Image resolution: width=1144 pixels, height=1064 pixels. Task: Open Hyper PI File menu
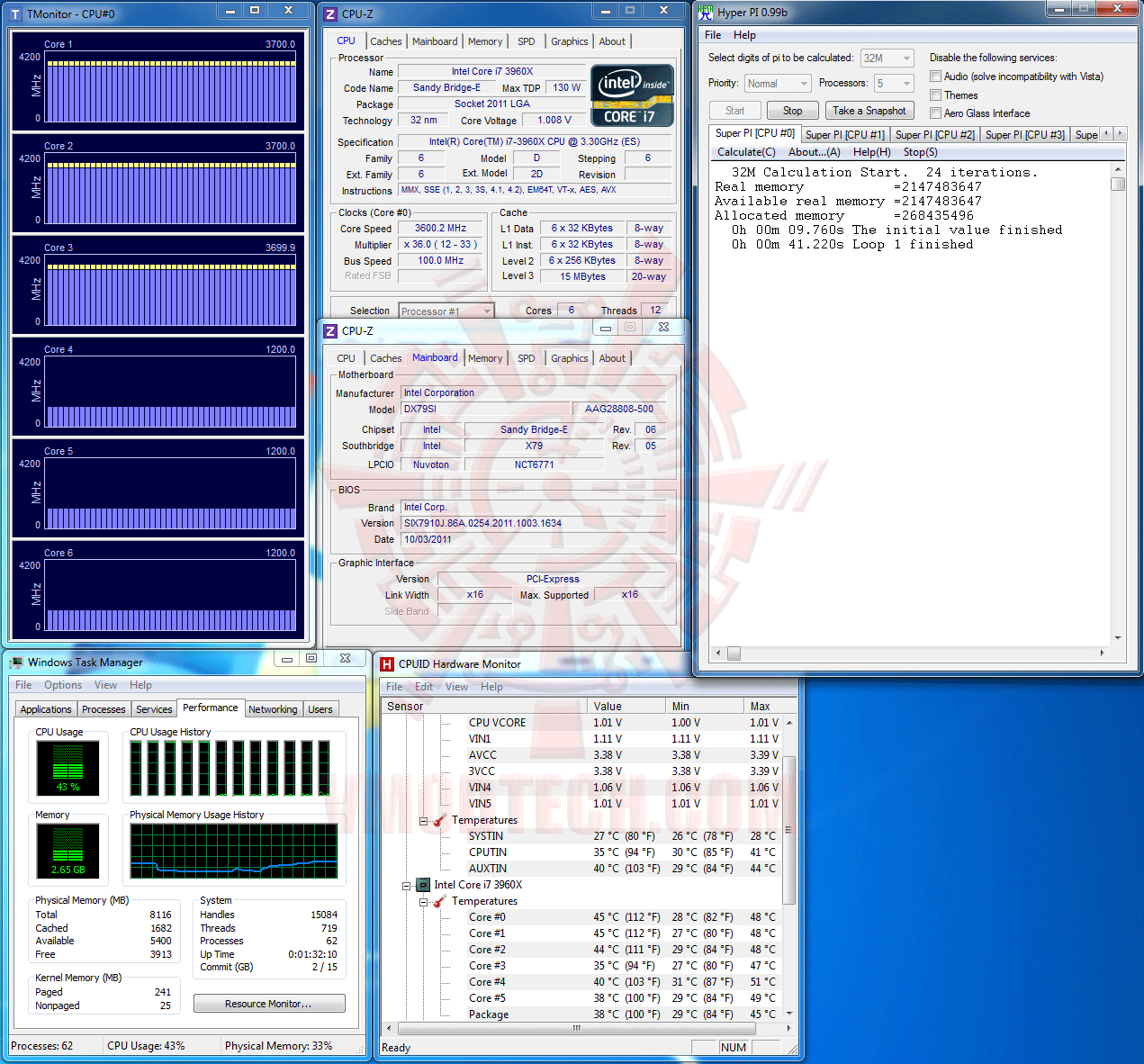tap(713, 35)
